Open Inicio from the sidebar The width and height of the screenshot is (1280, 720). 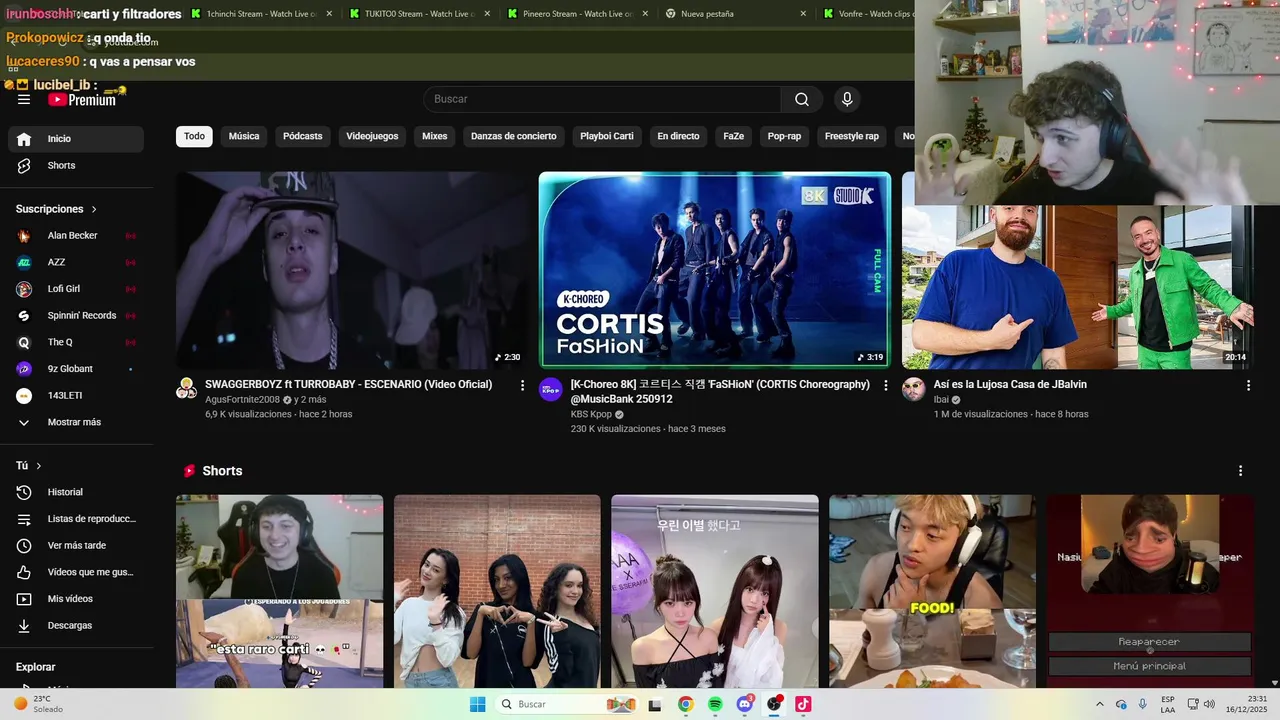coord(76,139)
